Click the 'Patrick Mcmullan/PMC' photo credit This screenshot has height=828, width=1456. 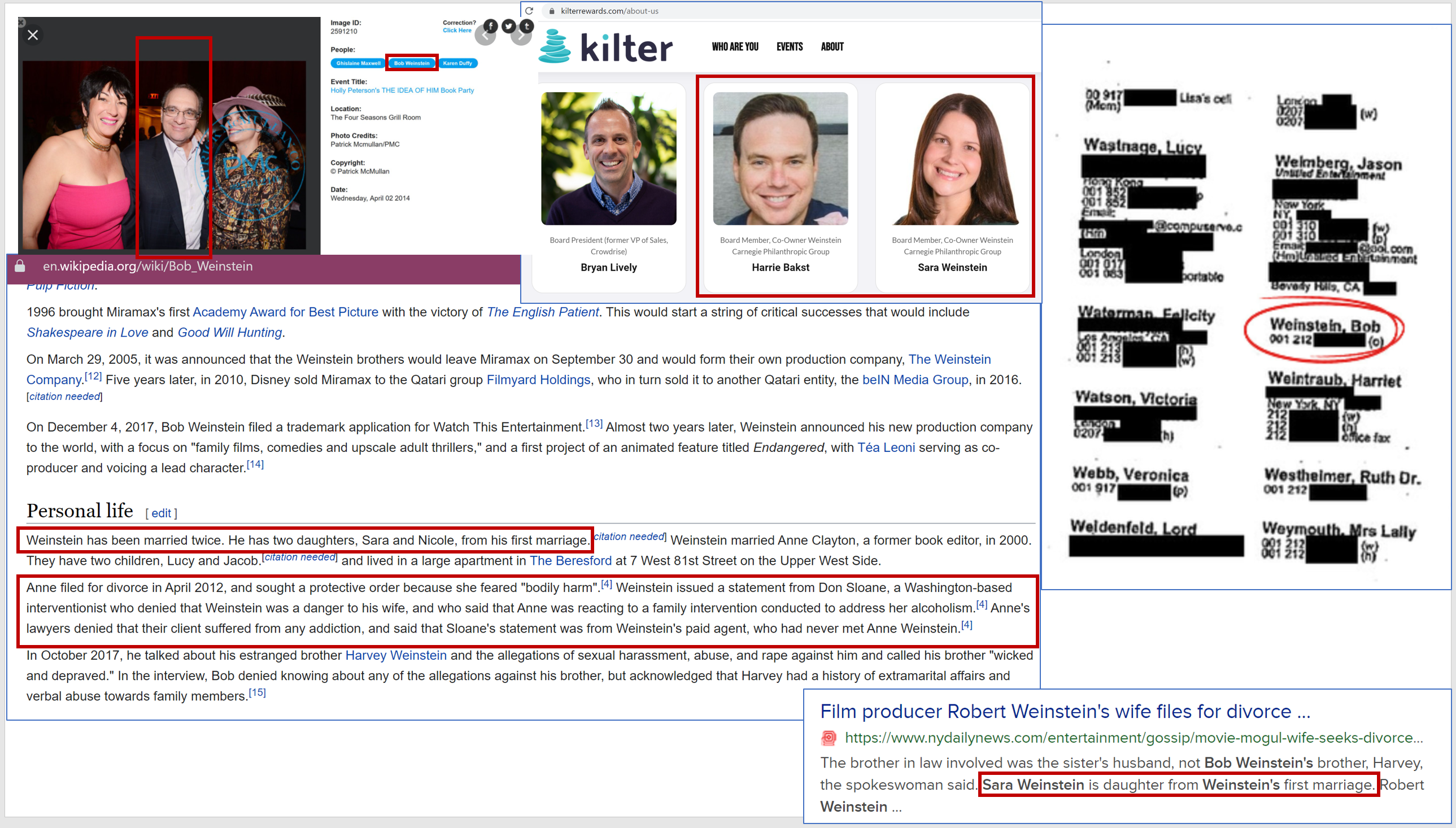[x=365, y=145]
